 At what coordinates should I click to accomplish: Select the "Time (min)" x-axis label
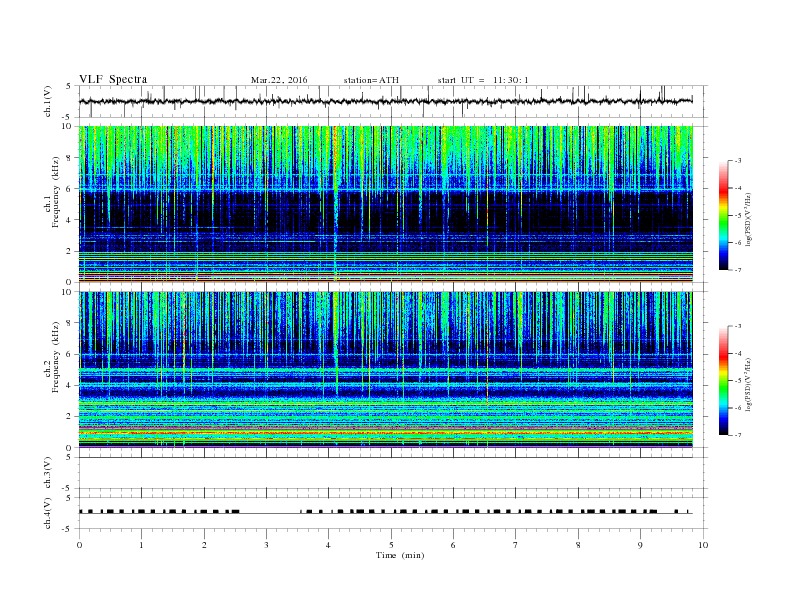[400, 555]
